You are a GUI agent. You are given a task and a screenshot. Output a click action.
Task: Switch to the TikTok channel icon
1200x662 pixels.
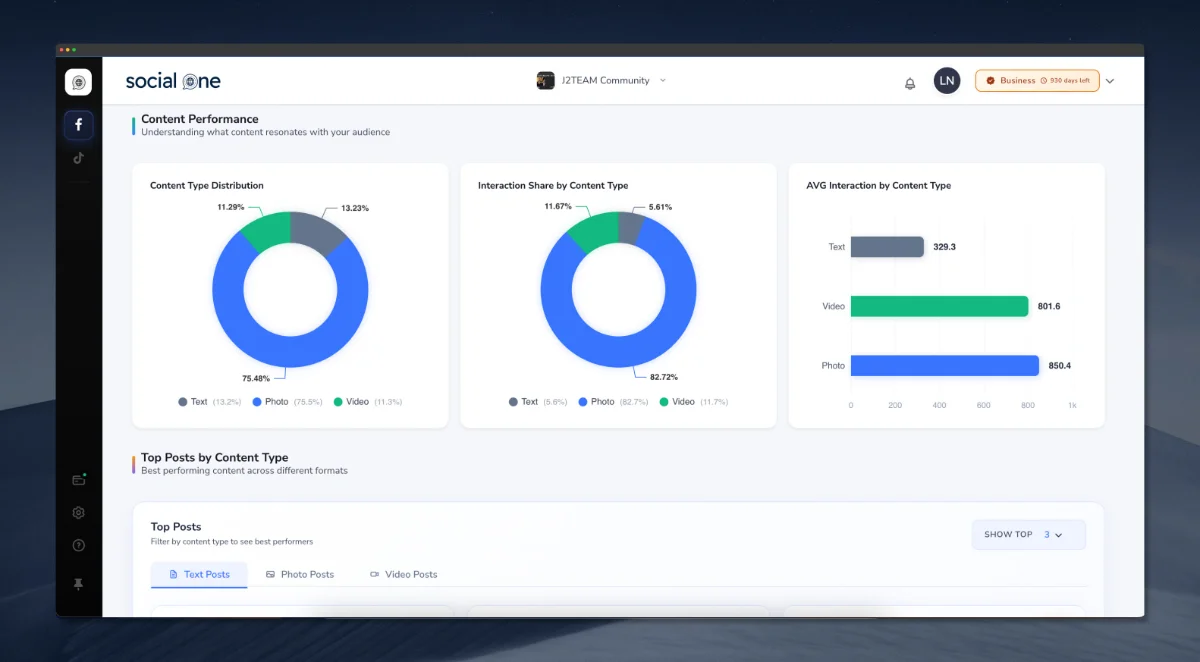pyautogui.click(x=78, y=157)
